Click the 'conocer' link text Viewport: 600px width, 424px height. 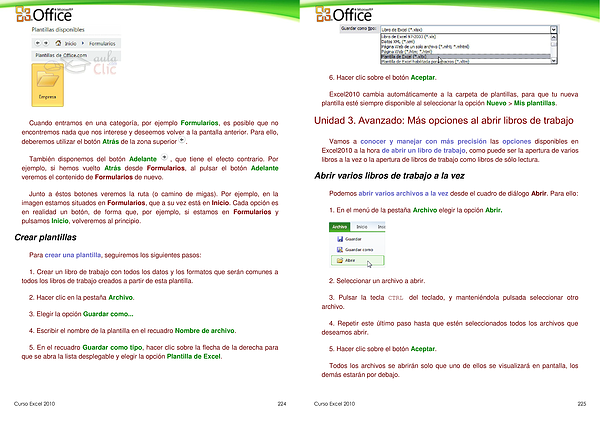(373, 141)
